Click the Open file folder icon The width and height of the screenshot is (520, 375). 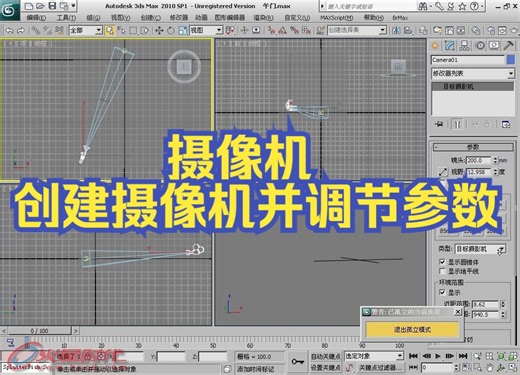(x=40, y=6)
